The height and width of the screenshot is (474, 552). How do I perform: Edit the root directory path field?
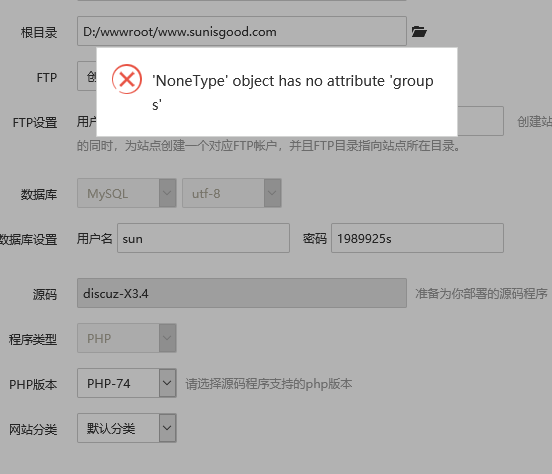pos(242,31)
